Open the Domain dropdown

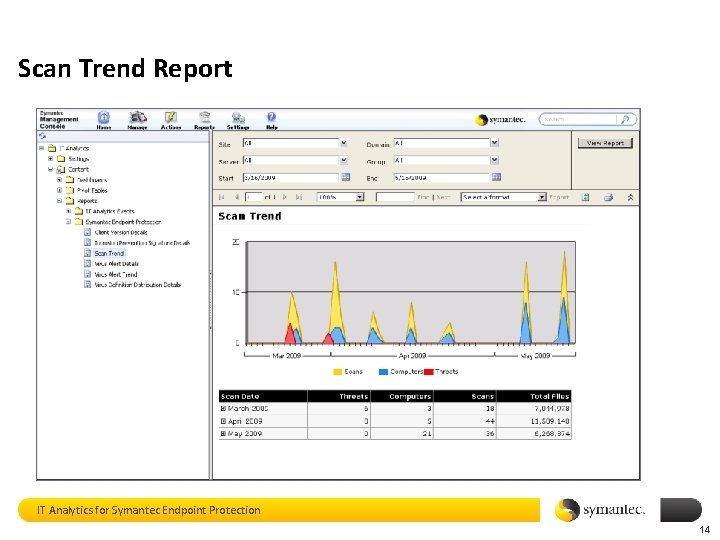[495, 143]
